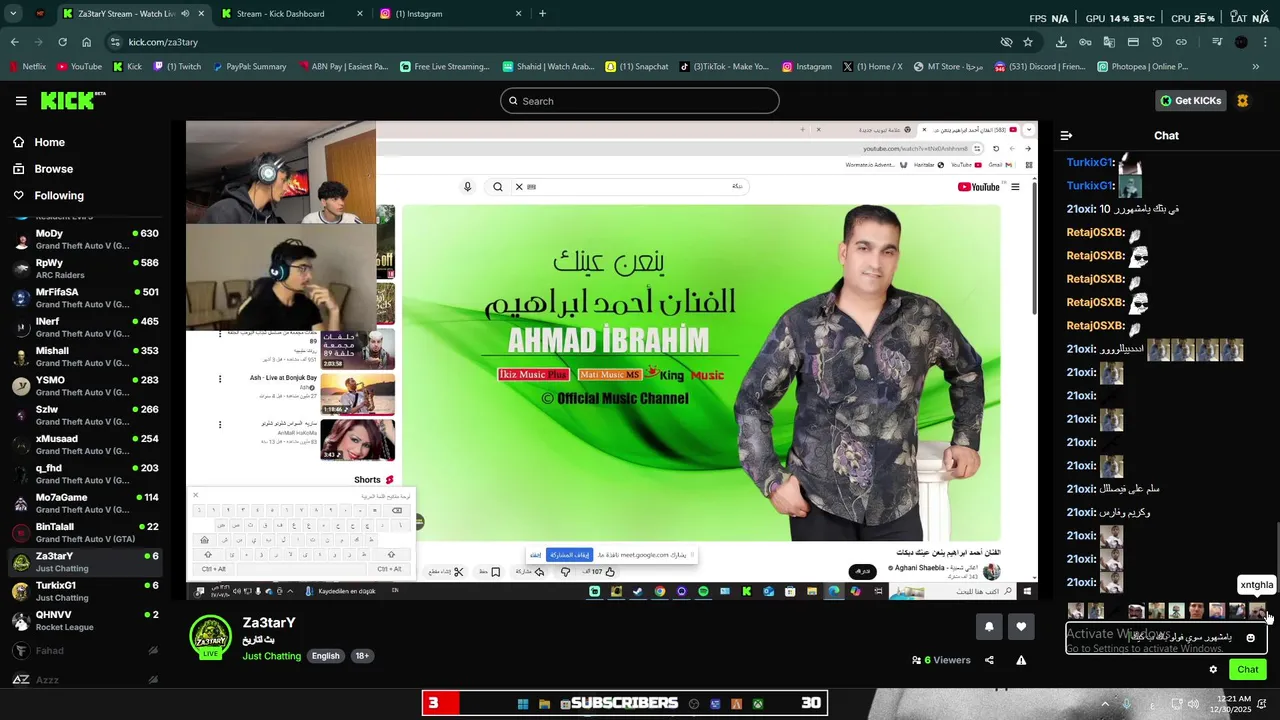This screenshot has width=1280, height=720.
Task: Open the YouTube bookmark
Action: pyautogui.click(x=79, y=67)
